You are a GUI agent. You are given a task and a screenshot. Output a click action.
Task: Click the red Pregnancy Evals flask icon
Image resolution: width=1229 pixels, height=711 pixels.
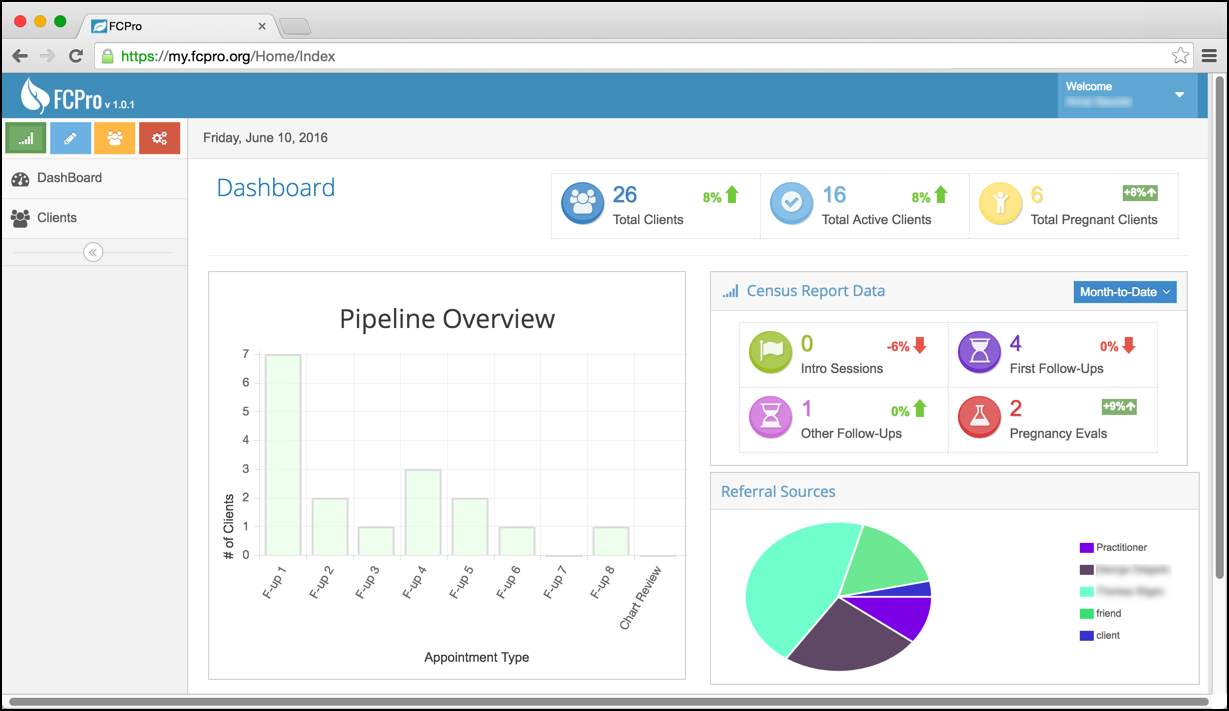pos(979,418)
